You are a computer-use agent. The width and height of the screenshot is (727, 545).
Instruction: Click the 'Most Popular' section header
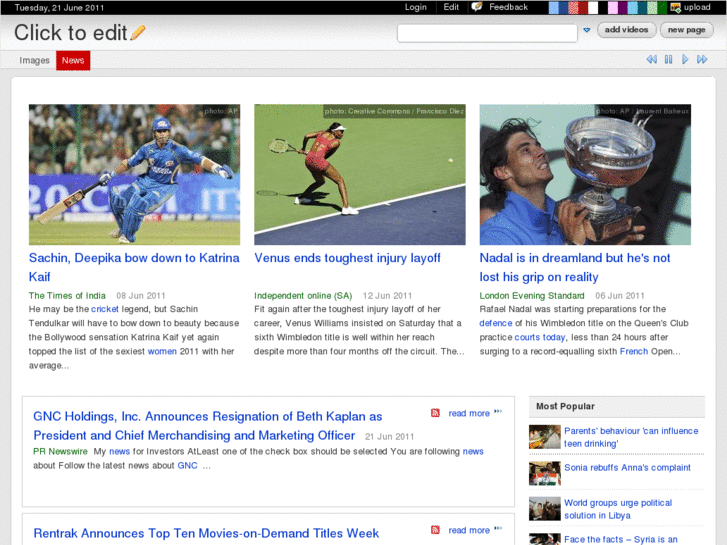point(617,406)
